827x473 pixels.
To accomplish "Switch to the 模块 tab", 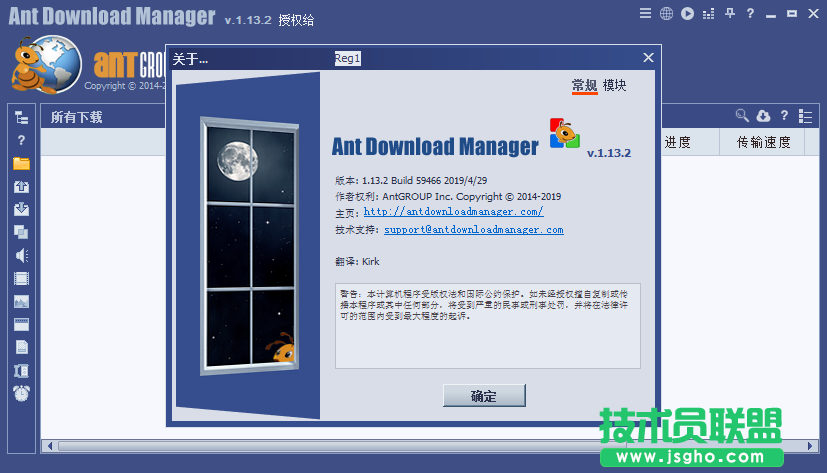I will (615, 86).
